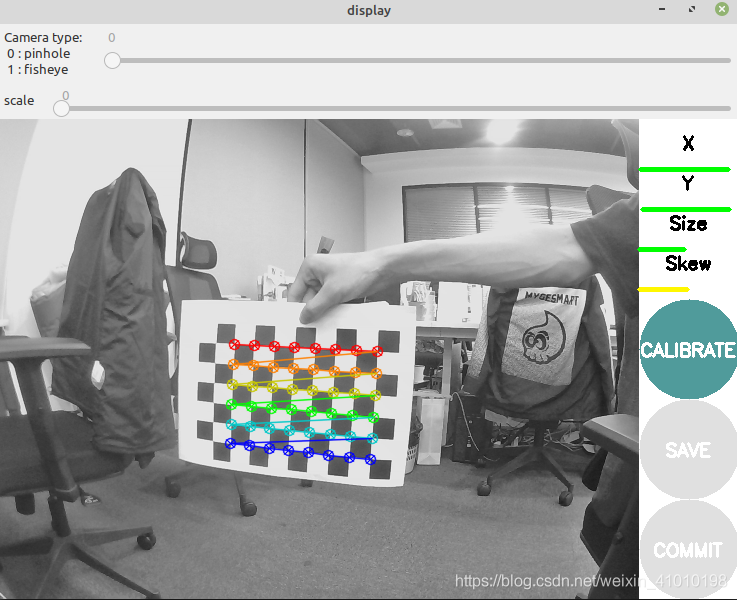This screenshot has width=737, height=600.
Task: Click the '0 : pinhole' text
Action: pyautogui.click(x=39, y=54)
